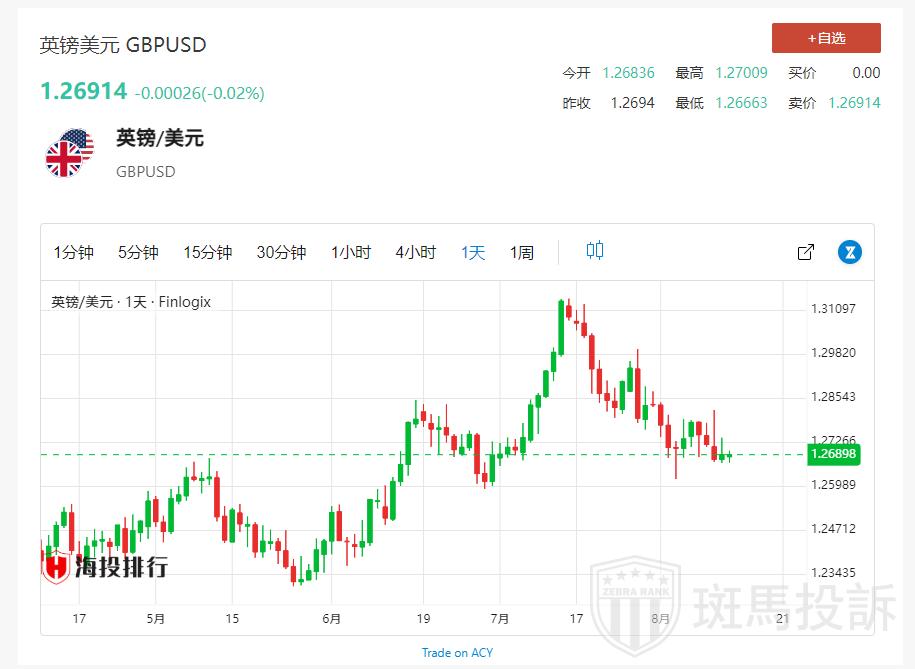Click the 1.31097 level on price axis
The width and height of the screenshot is (915, 669).
[832, 309]
